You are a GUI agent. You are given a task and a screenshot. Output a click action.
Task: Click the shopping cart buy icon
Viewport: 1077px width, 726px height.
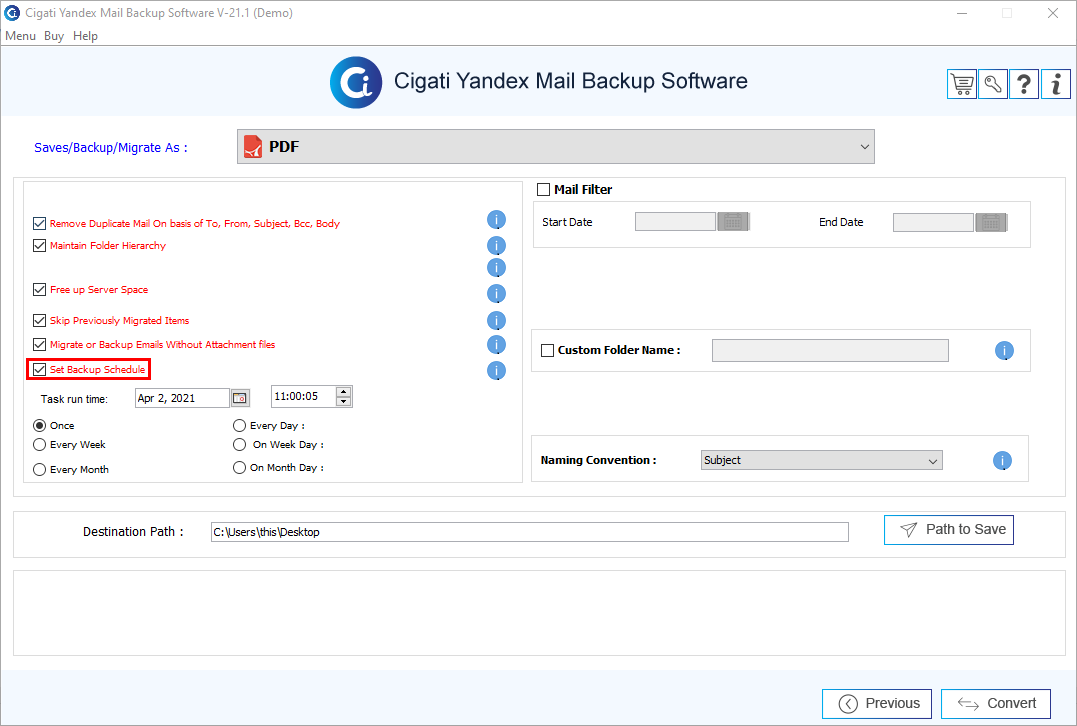point(962,84)
